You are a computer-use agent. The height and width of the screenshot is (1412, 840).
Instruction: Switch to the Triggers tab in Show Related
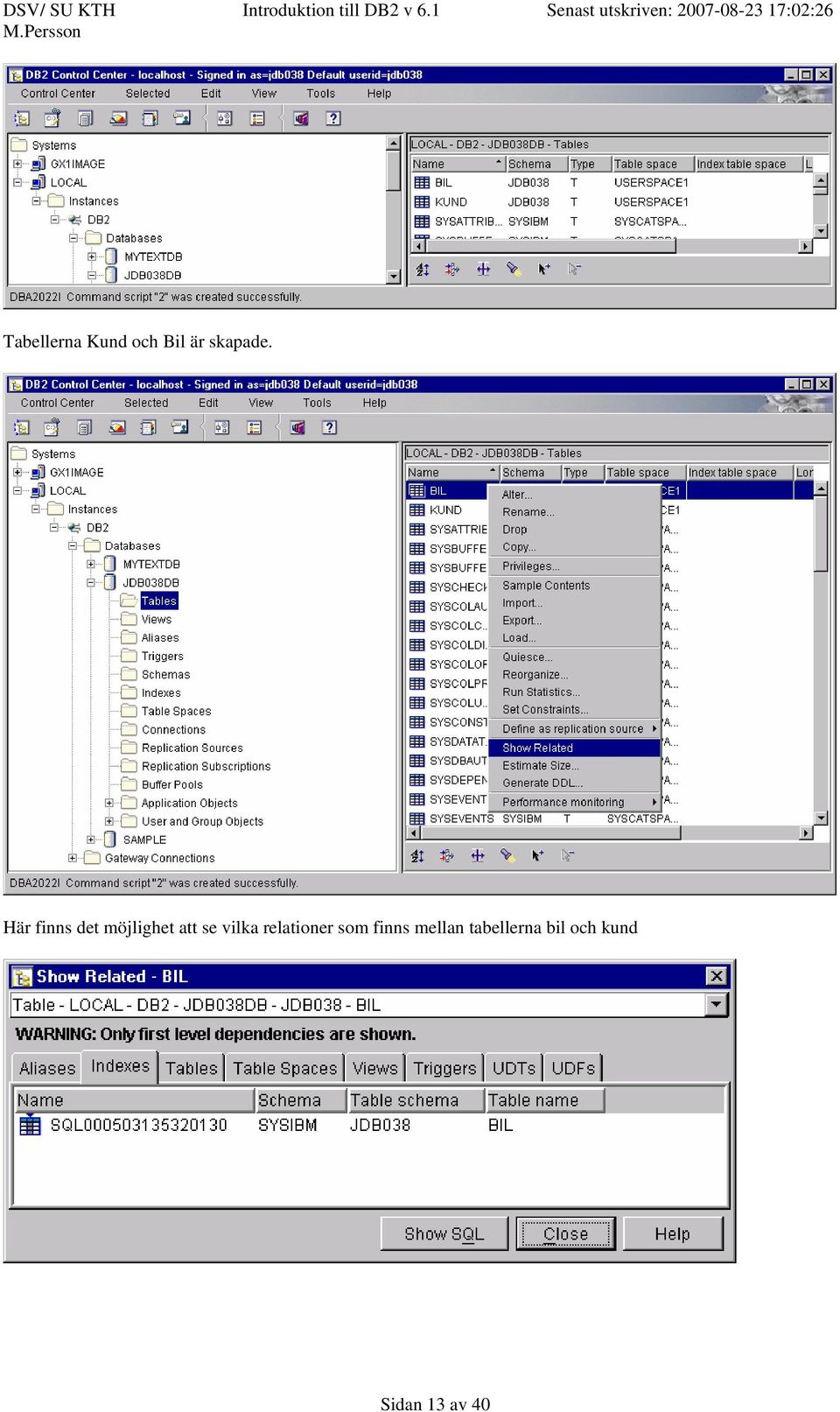click(x=444, y=1068)
